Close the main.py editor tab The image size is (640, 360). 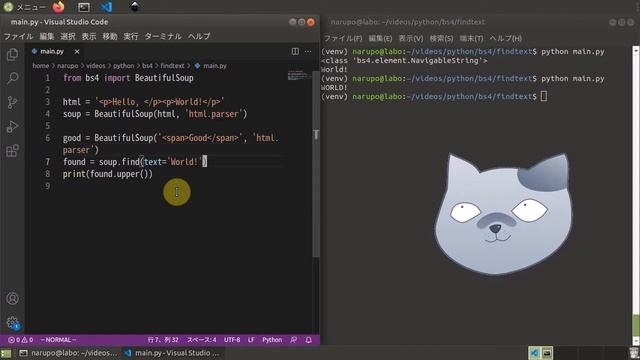(x=77, y=51)
